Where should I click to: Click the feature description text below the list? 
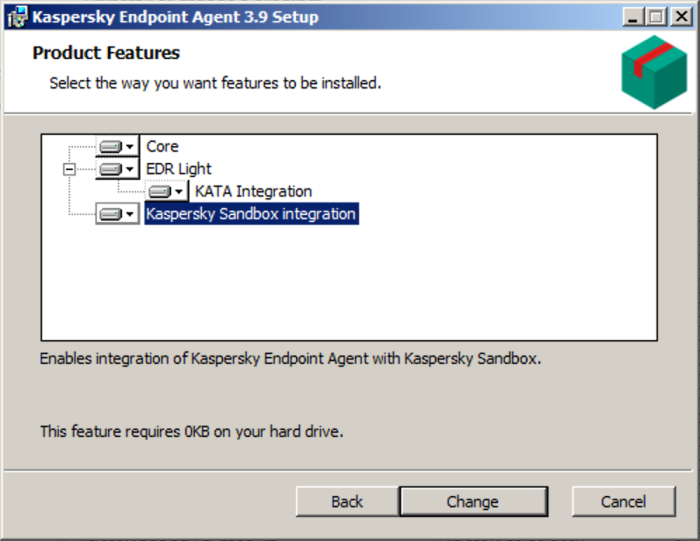(290, 358)
